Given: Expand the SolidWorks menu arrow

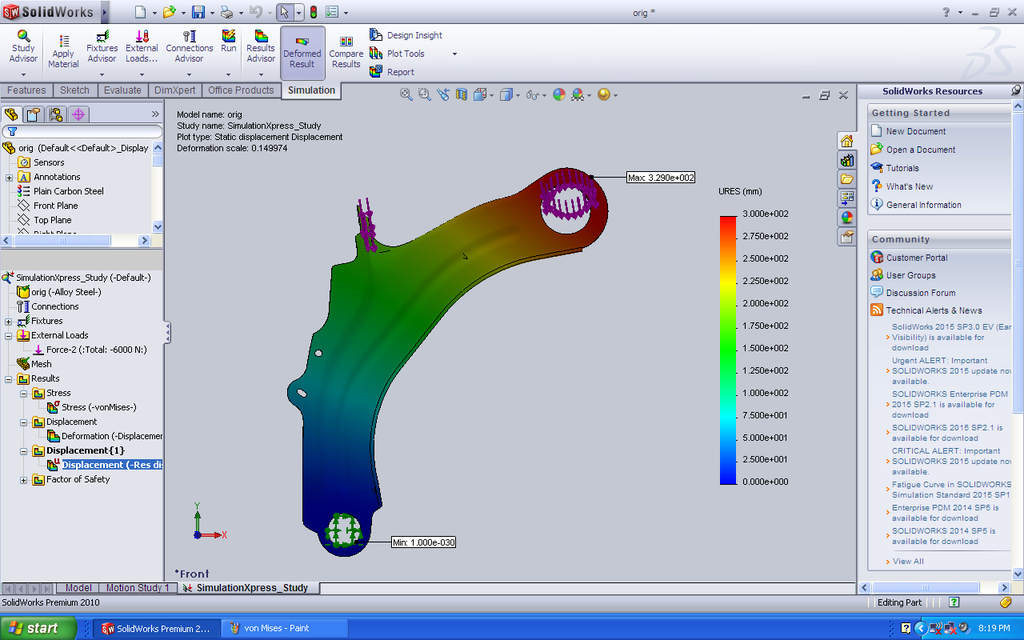Looking at the screenshot, I should 104,12.
